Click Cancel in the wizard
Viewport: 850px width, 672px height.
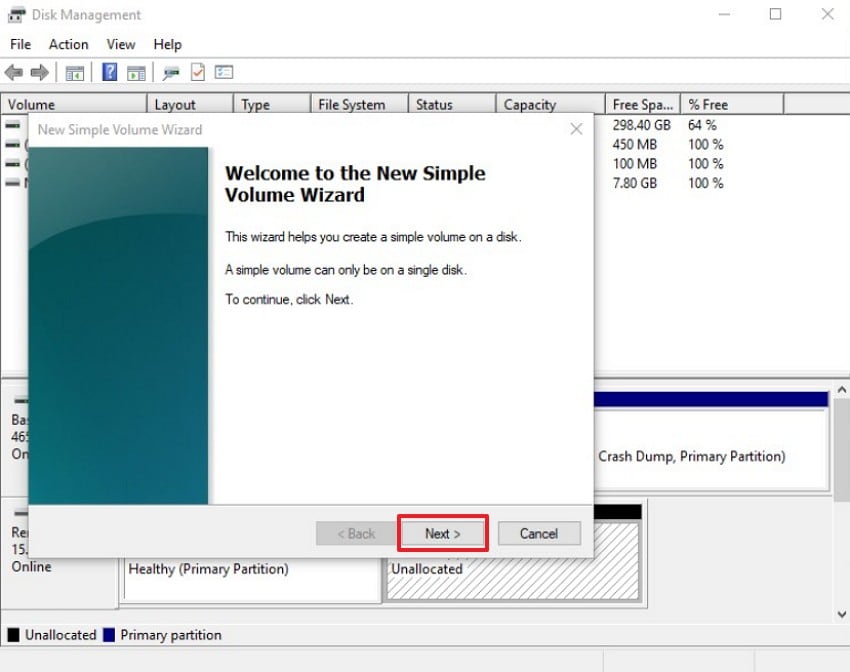[539, 534]
